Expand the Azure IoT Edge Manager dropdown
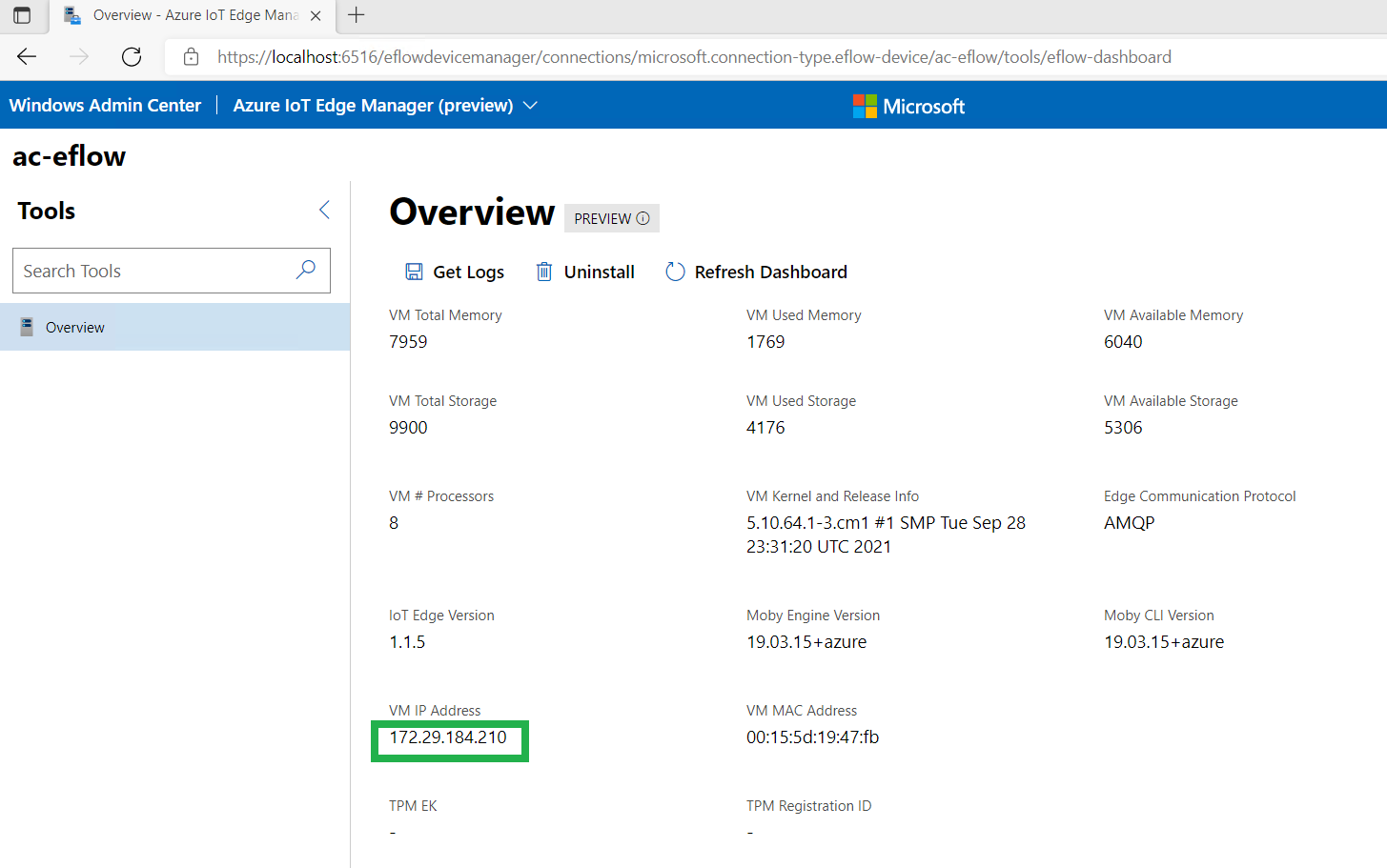The height and width of the screenshot is (868, 1387). coord(531,105)
